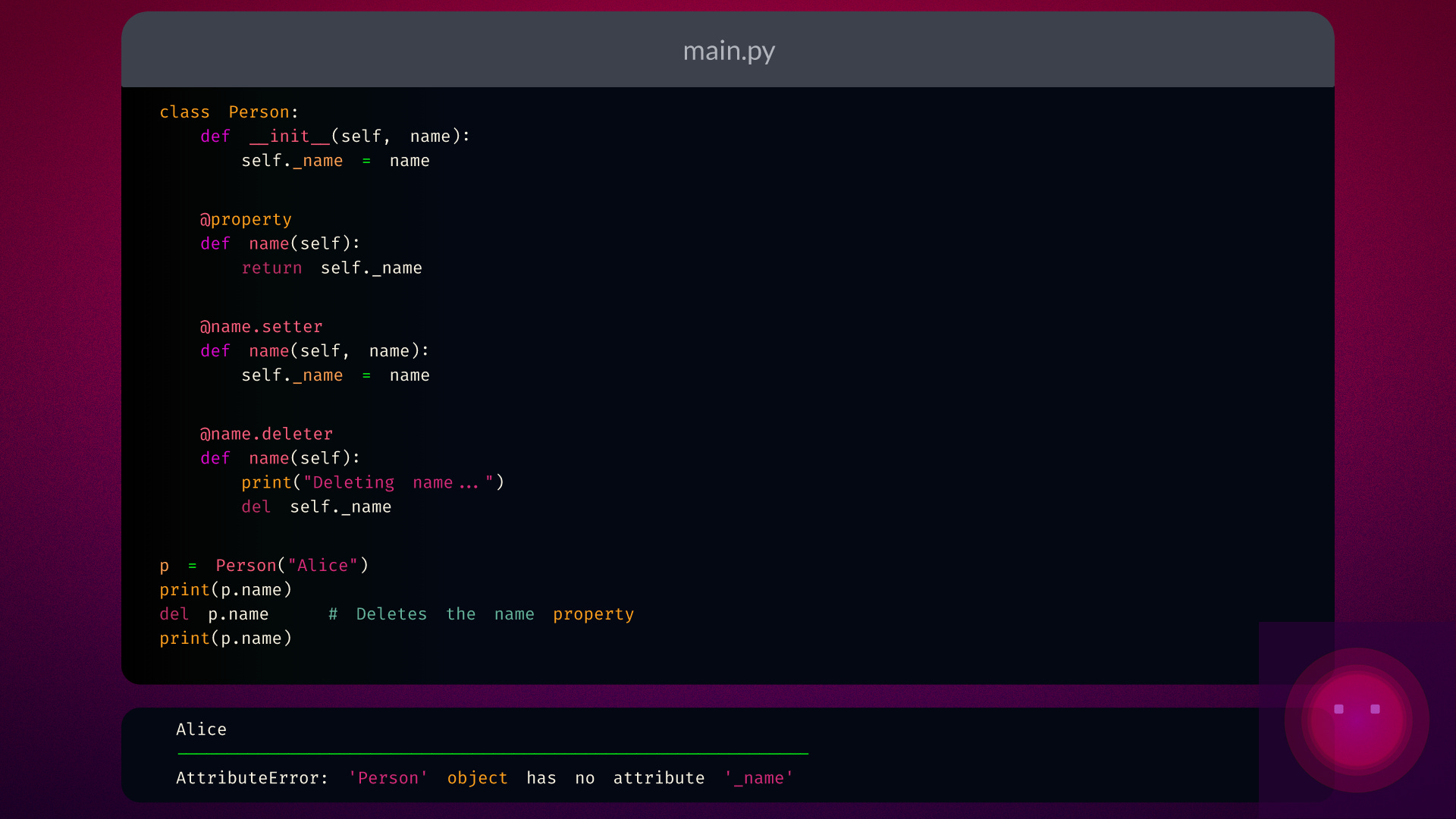This screenshot has height=819, width=1456.
Task: Click the comment "Deletes the name property"
Action: tap(482, 614)
